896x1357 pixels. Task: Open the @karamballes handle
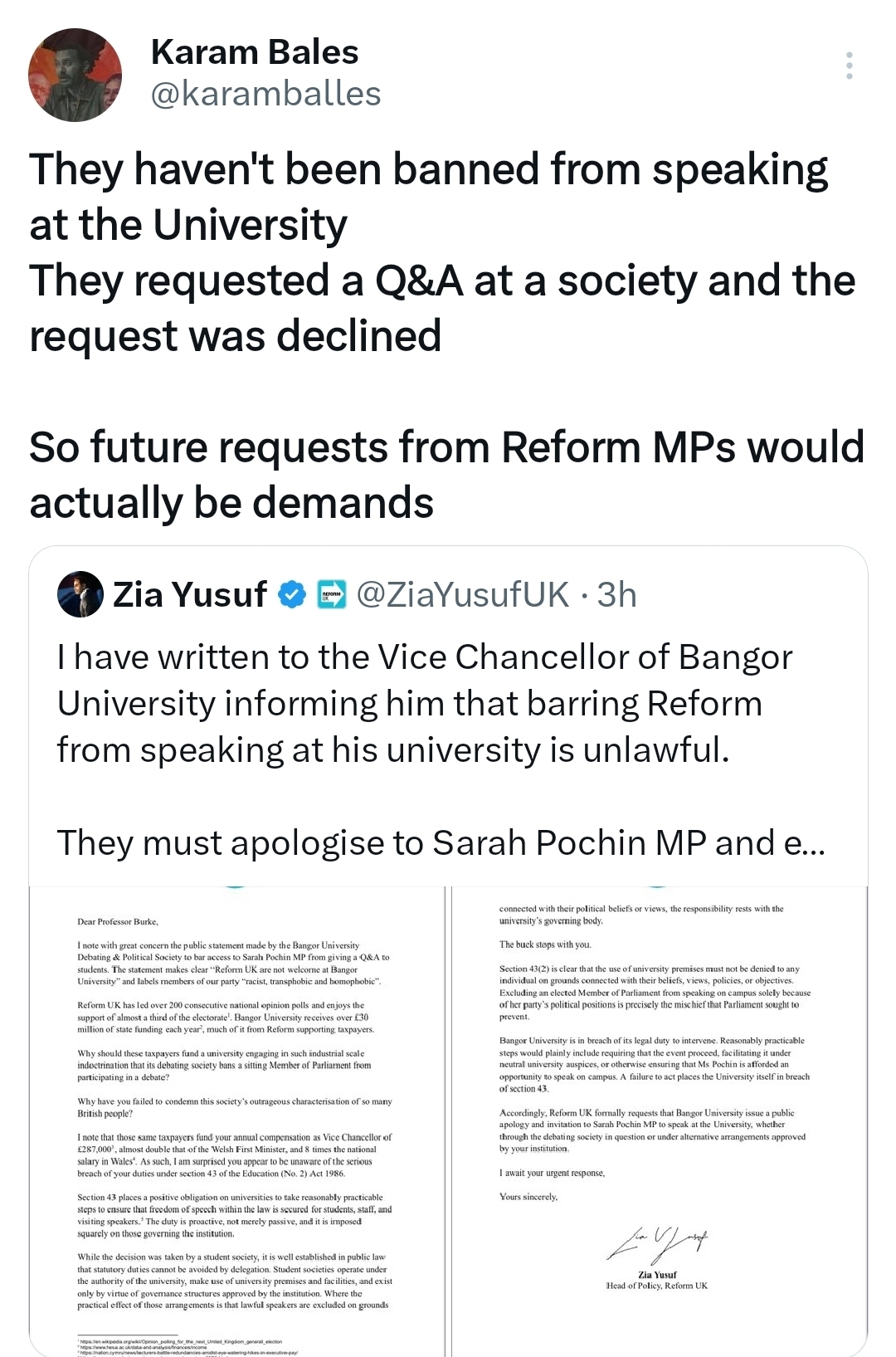pyautogui.click(x=265, y=95)
